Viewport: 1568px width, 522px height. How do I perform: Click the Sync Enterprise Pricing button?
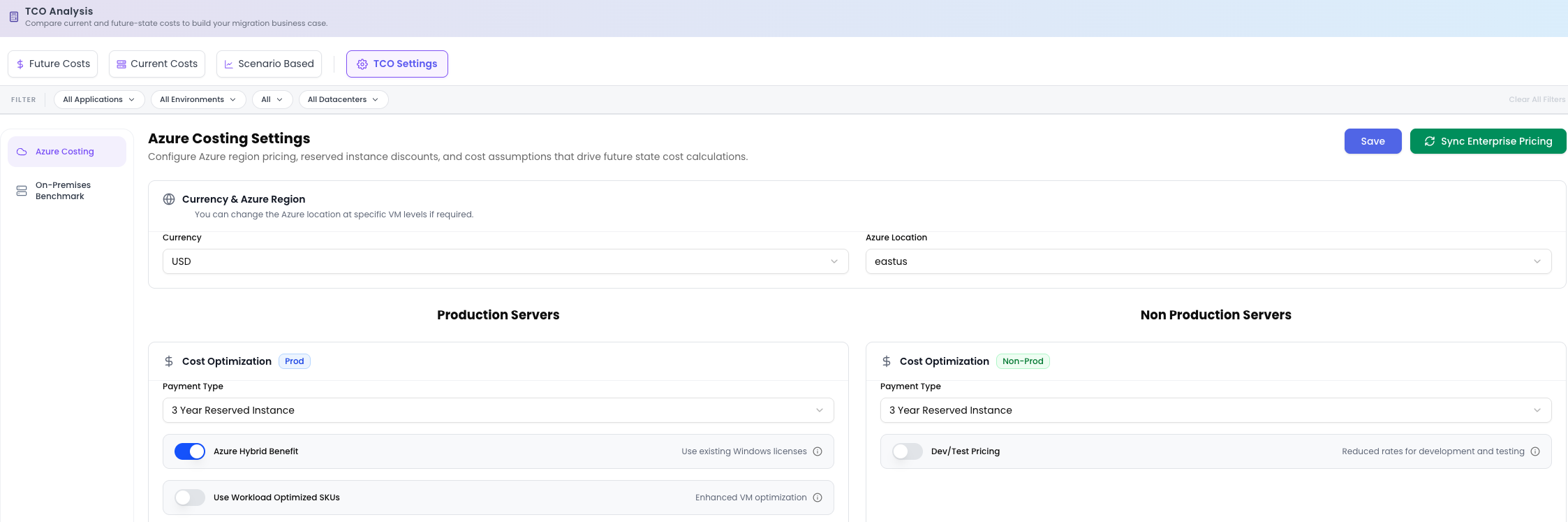pyautogui.click(x=1488, y=141)
